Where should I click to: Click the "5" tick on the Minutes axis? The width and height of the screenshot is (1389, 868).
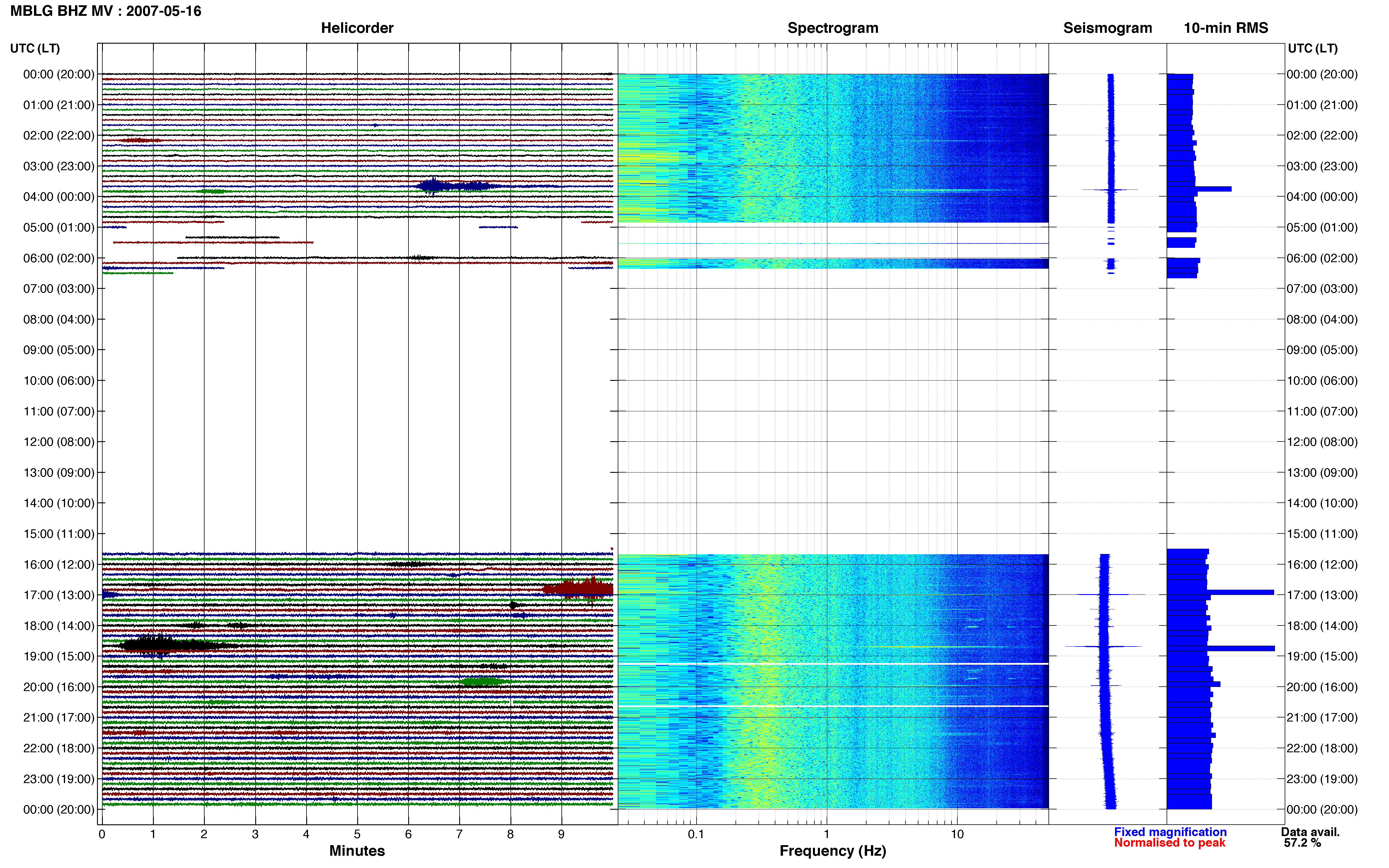click(357, 834)
